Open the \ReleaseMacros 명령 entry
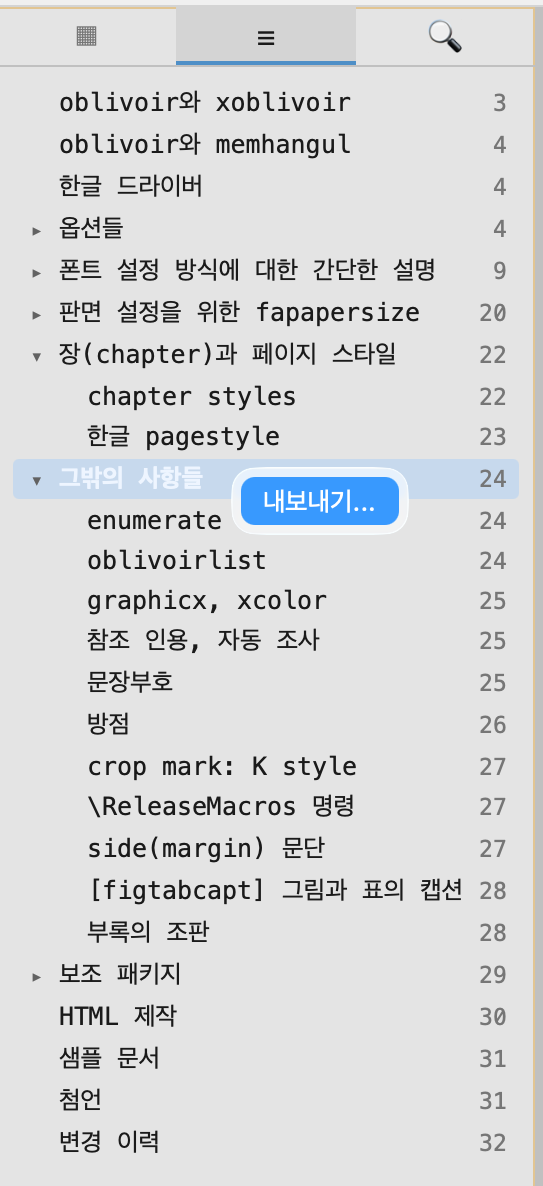 coord(221,806)
